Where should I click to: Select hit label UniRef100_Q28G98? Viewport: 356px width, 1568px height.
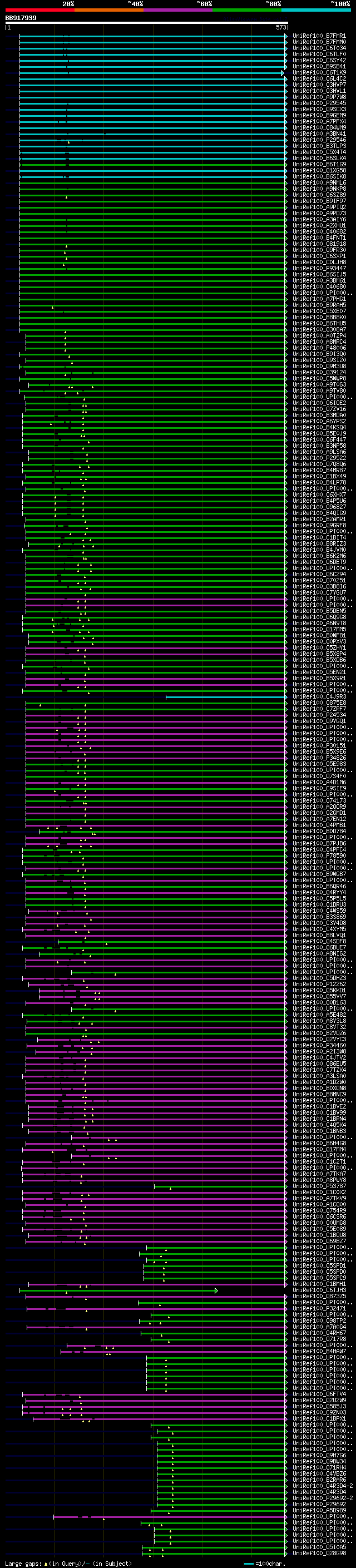[319, 1554]
